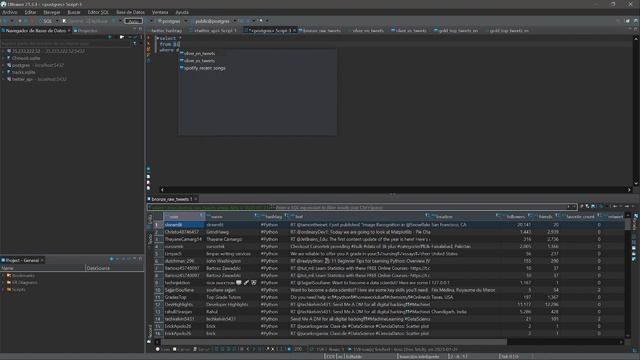Screen dimensions: 640x360
Task: Switch to the twitter_hashtag editor tab
Action: 167,31
